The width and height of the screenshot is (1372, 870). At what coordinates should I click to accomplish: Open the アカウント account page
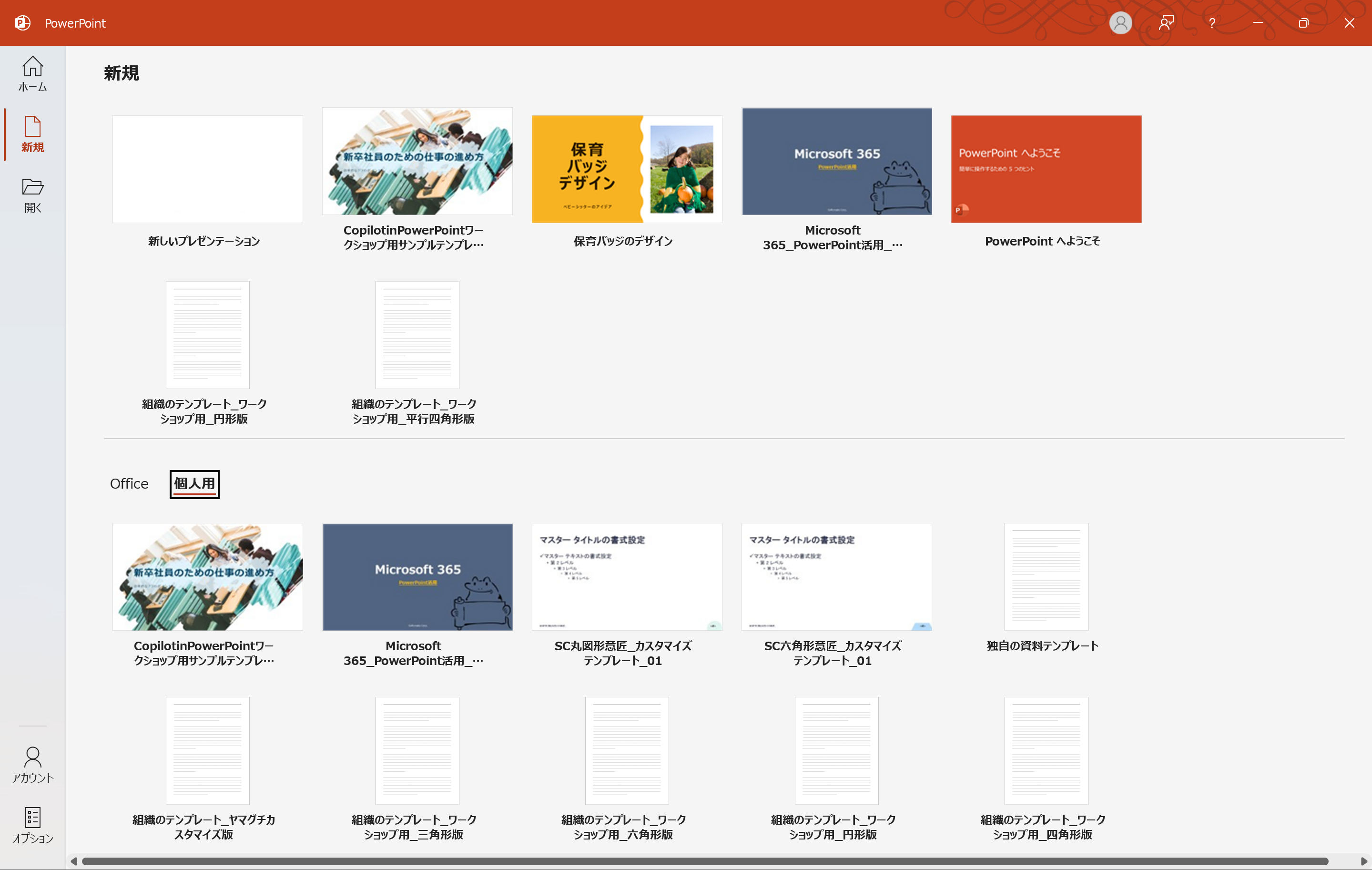pos(32,765)
